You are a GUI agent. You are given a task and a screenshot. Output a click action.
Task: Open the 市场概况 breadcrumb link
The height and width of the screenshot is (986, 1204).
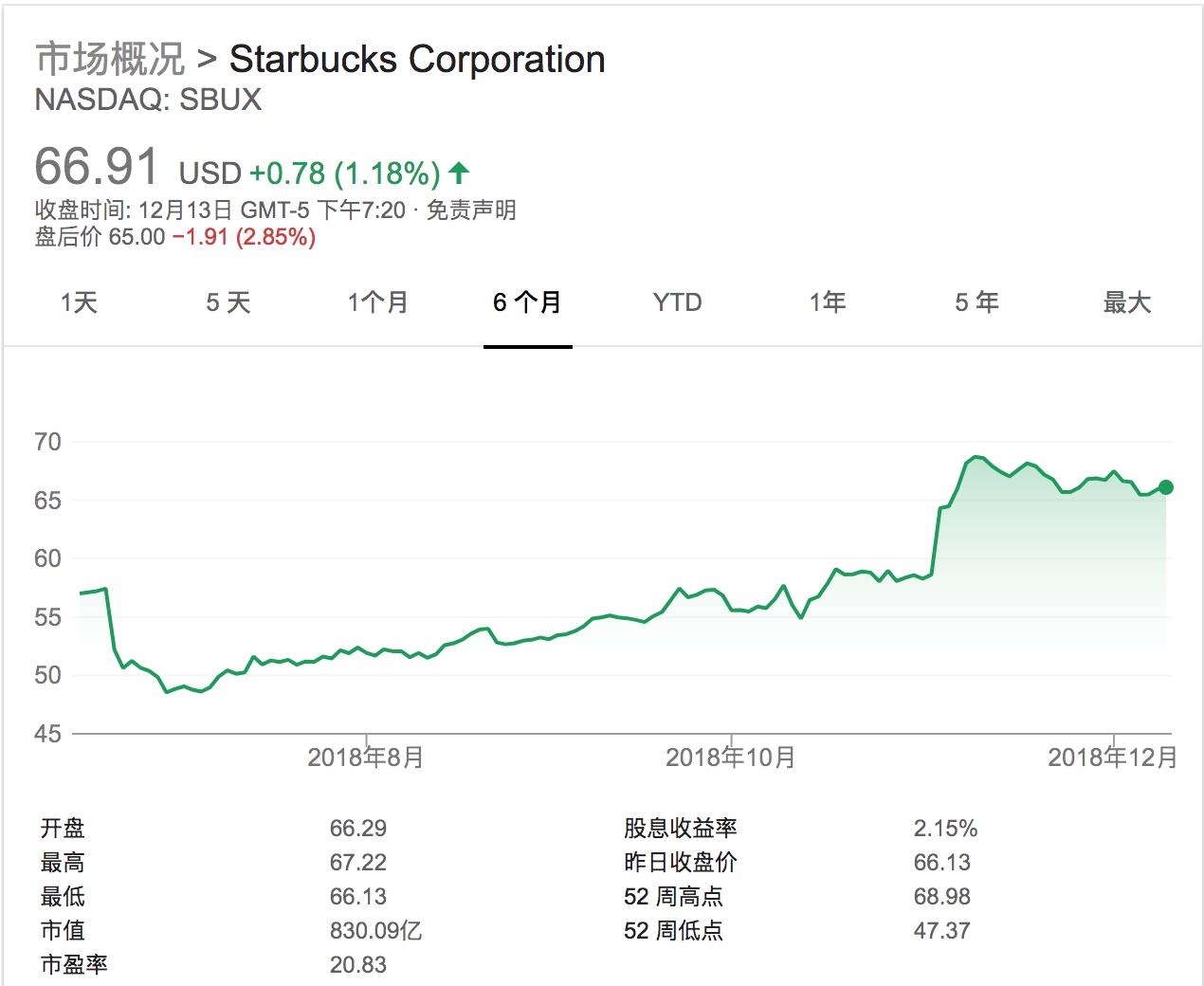110,59
